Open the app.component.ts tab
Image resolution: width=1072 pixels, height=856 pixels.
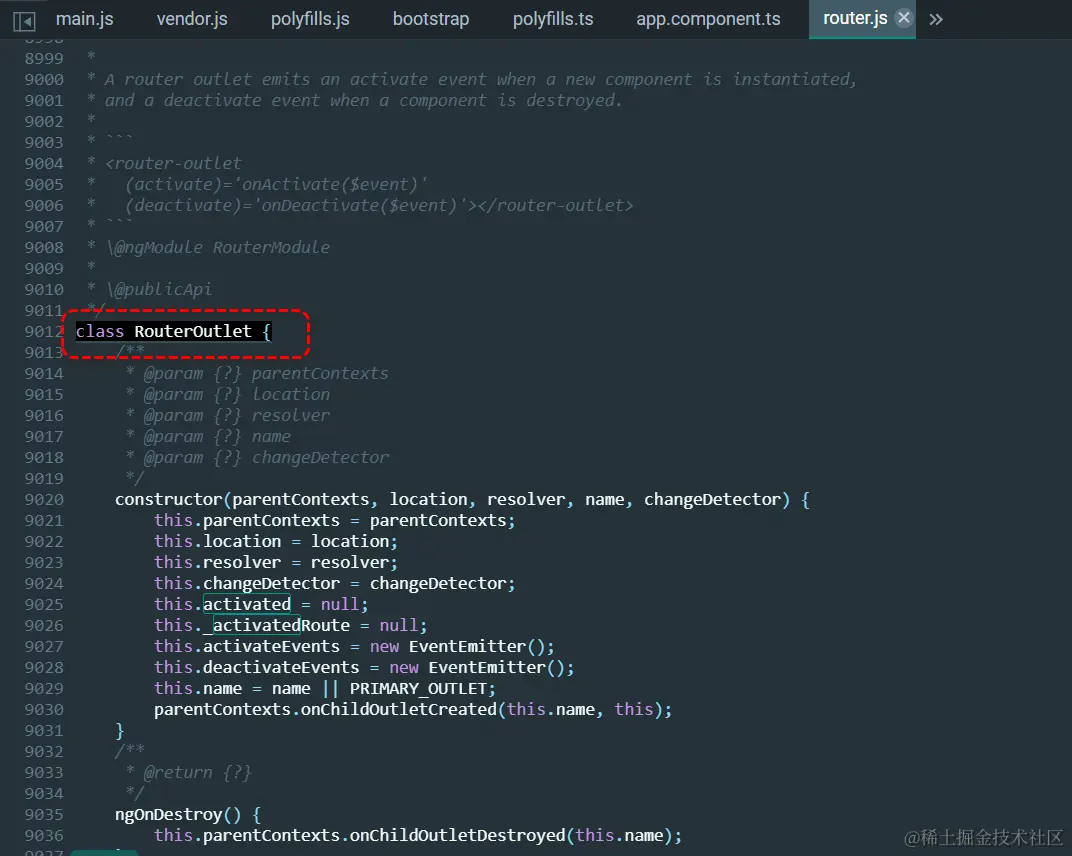point(708,18)
